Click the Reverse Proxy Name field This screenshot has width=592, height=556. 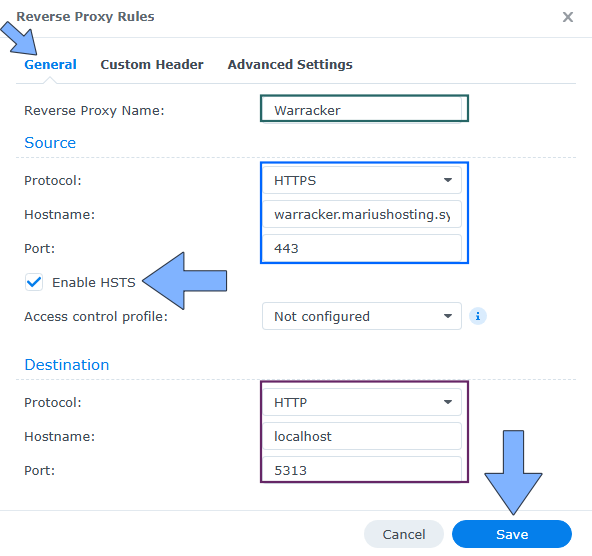pos(362,110)
